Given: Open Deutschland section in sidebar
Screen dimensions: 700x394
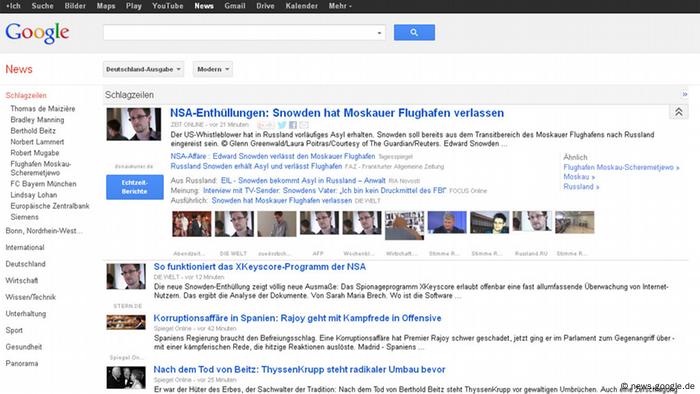Looking at the screenshot, I should pyautogui.click(x=25, y=264).
